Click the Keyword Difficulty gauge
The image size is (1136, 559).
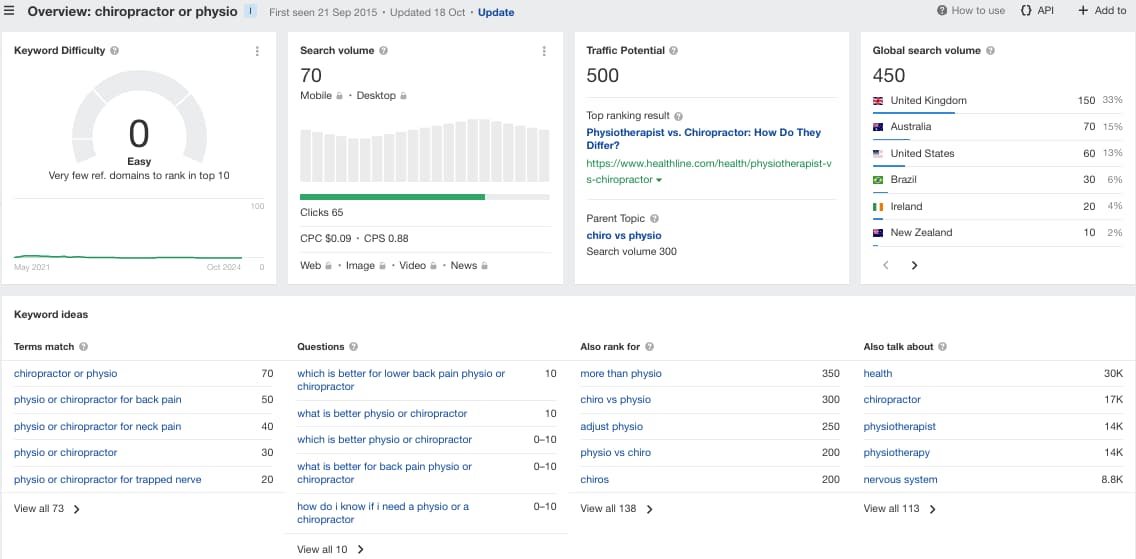tap(139, 116)
